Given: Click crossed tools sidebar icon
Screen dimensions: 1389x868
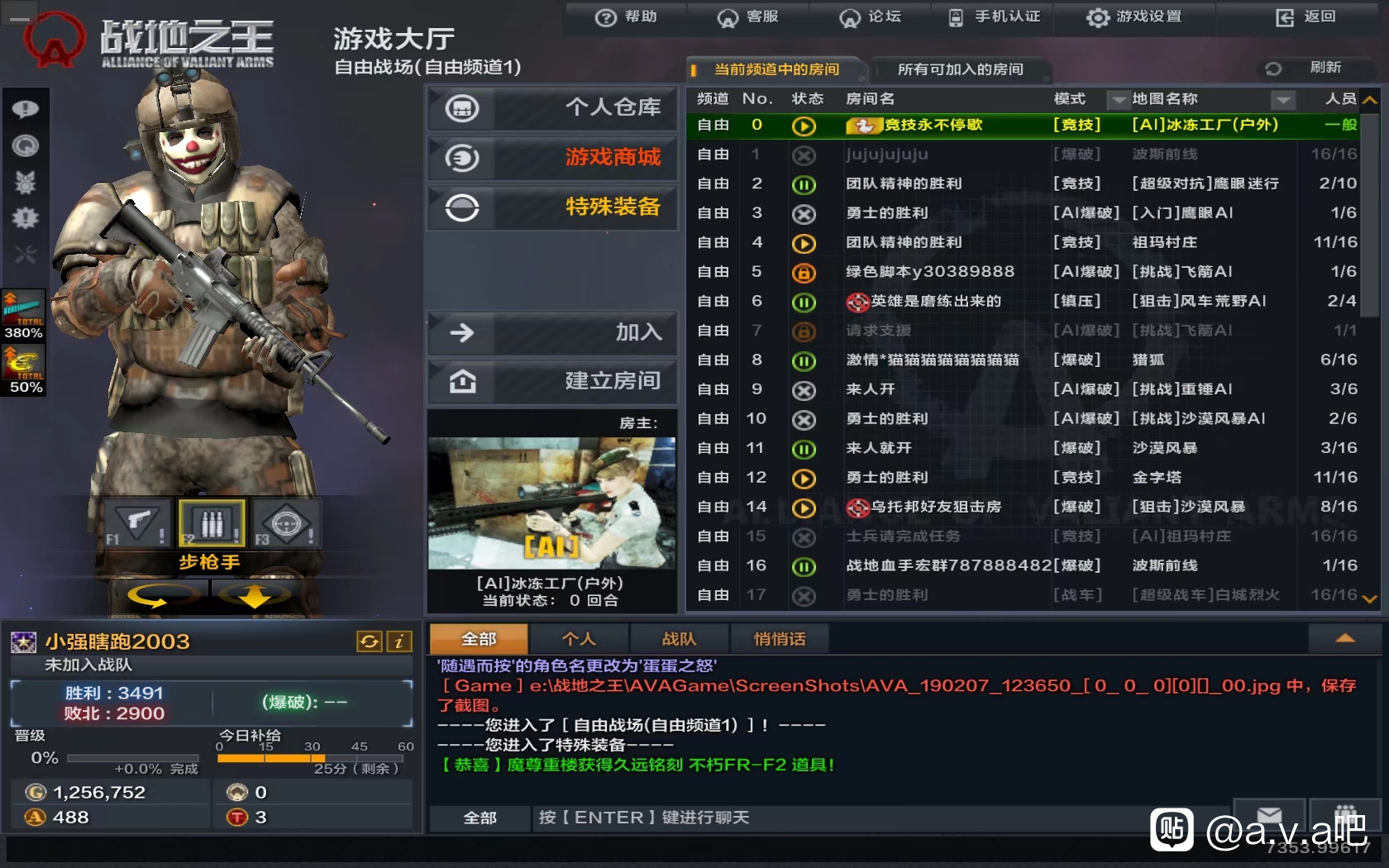Looking at the screenshot, I should tap(26, 254).
